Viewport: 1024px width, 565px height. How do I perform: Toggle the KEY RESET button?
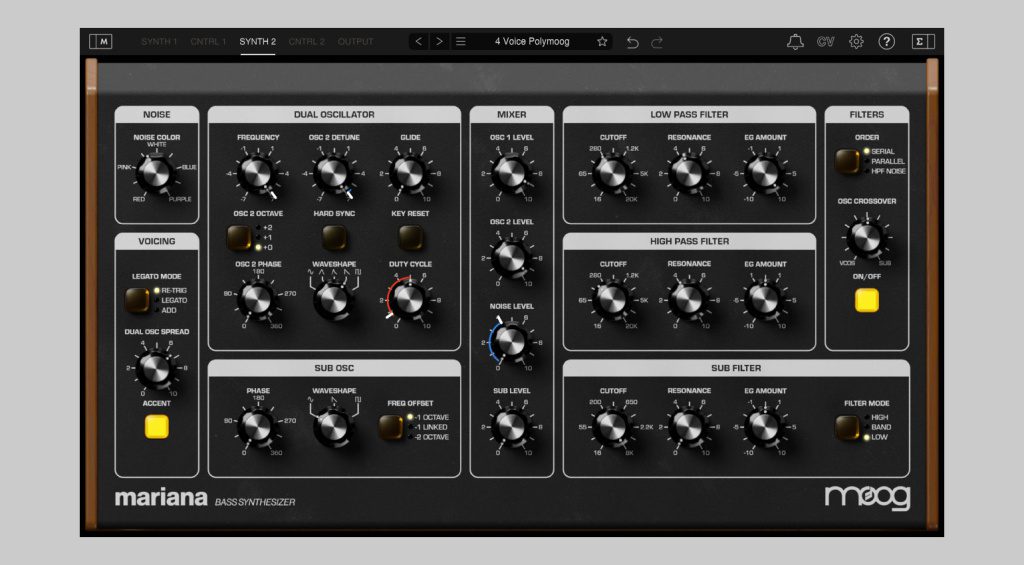click(410, 238)
